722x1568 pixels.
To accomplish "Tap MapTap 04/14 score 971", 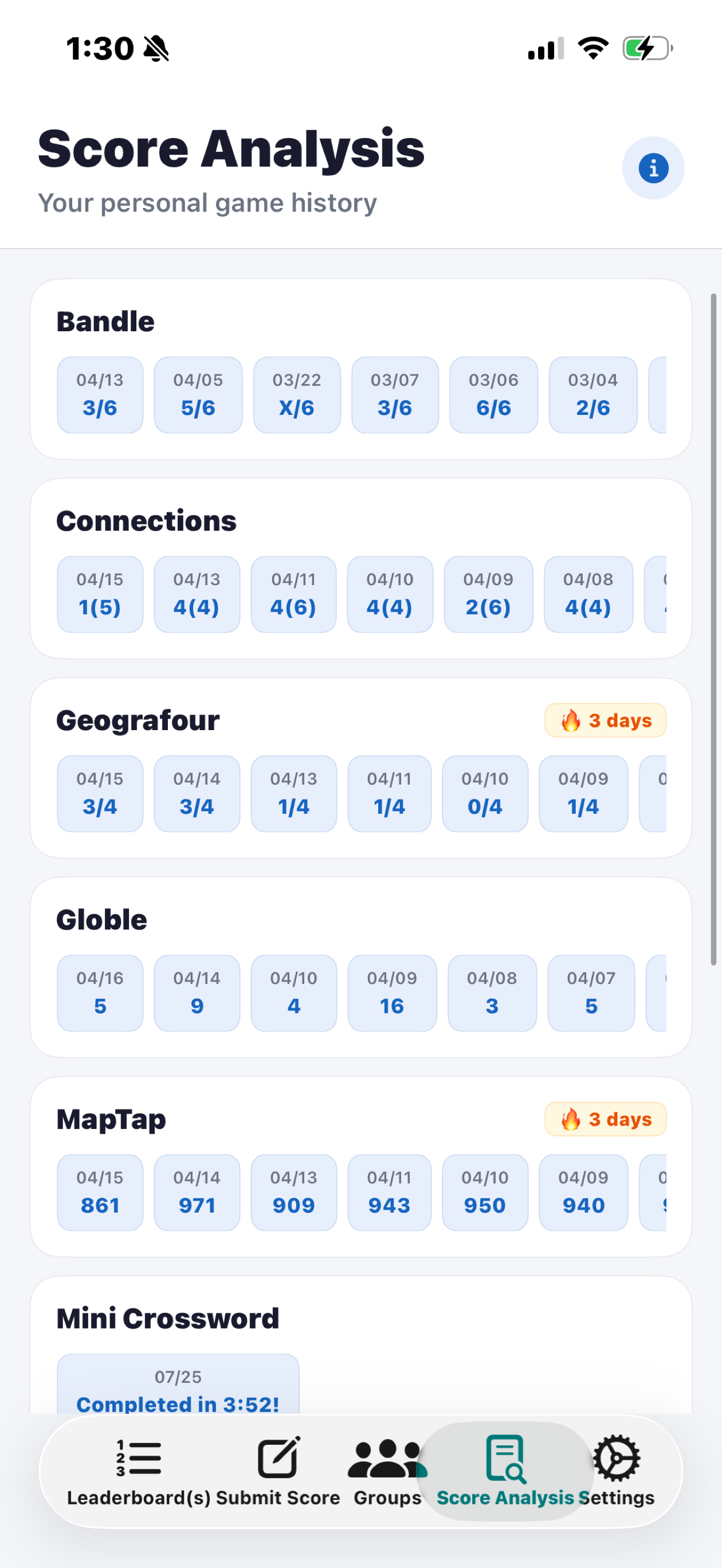I will click(x=197, y=1192).
